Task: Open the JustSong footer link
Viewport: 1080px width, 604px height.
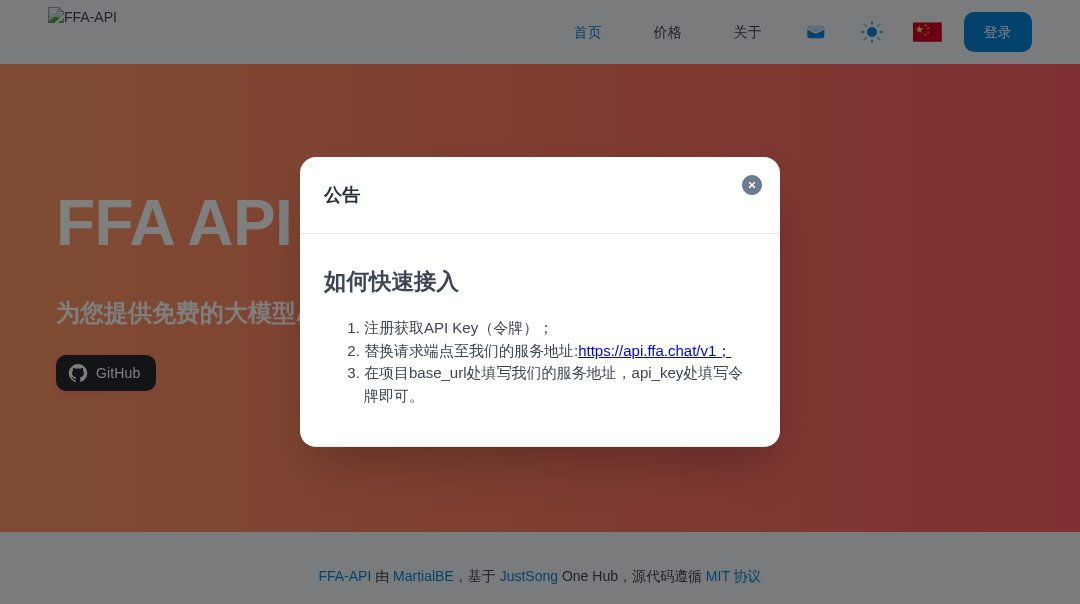Action: [x=528, y=576]
